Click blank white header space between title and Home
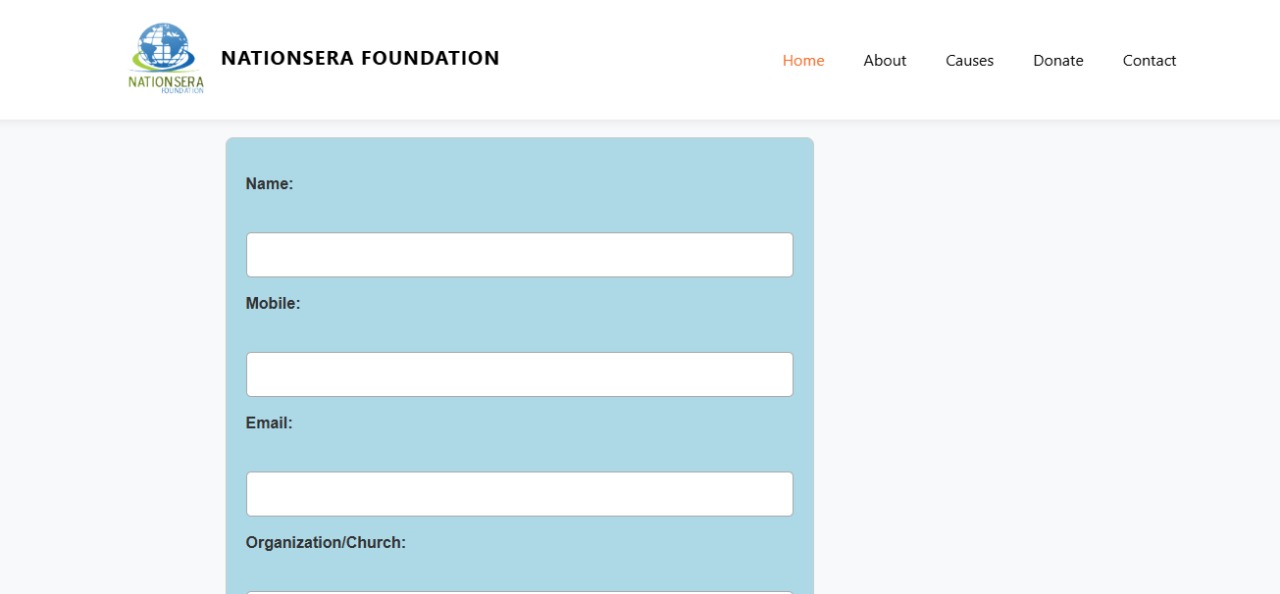 [640, 60]
